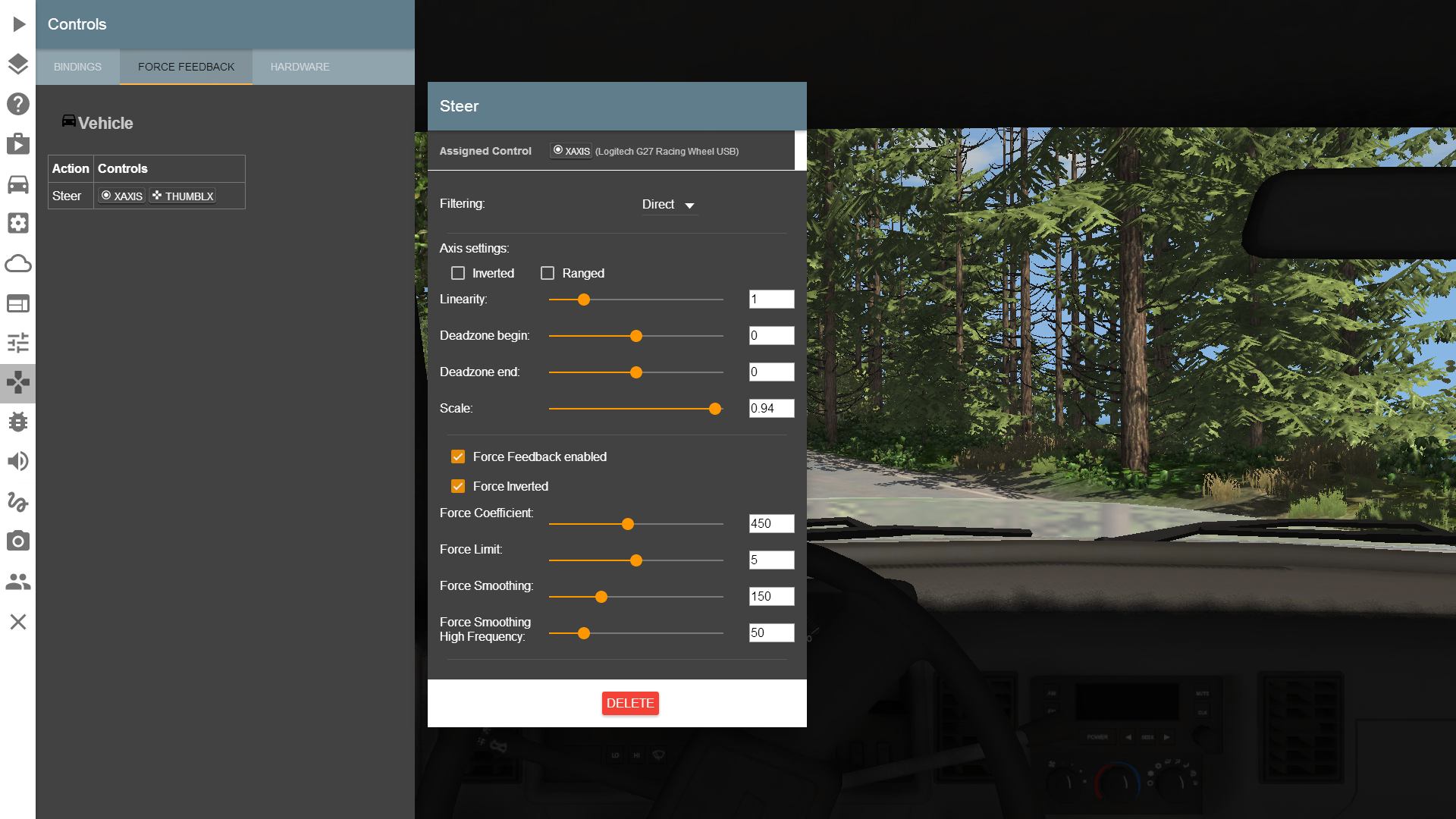Switch to the Bindings tab
Screen dimensions: 1456x819
coord(77,67)
